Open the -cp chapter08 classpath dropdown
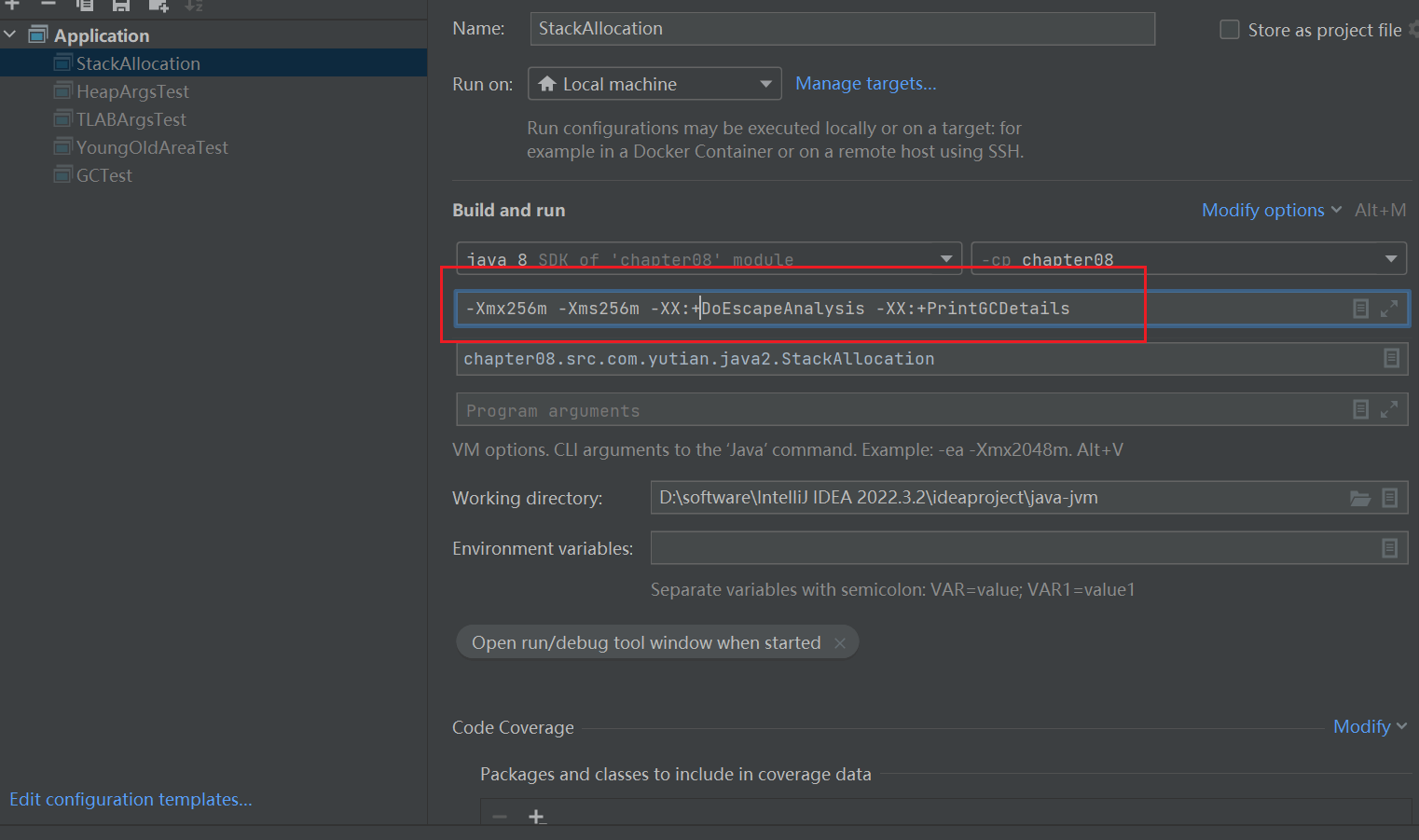 pos(1390,259)
